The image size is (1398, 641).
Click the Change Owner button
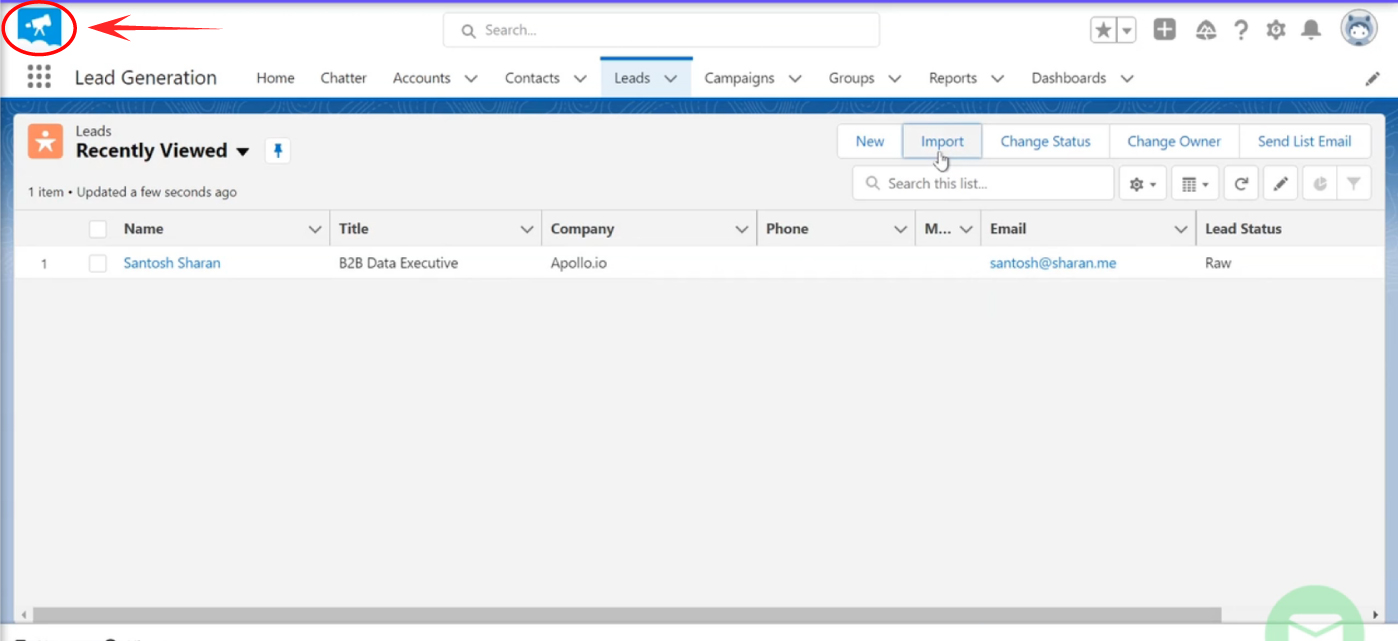pyautogui.click(x=1174, y=141)
